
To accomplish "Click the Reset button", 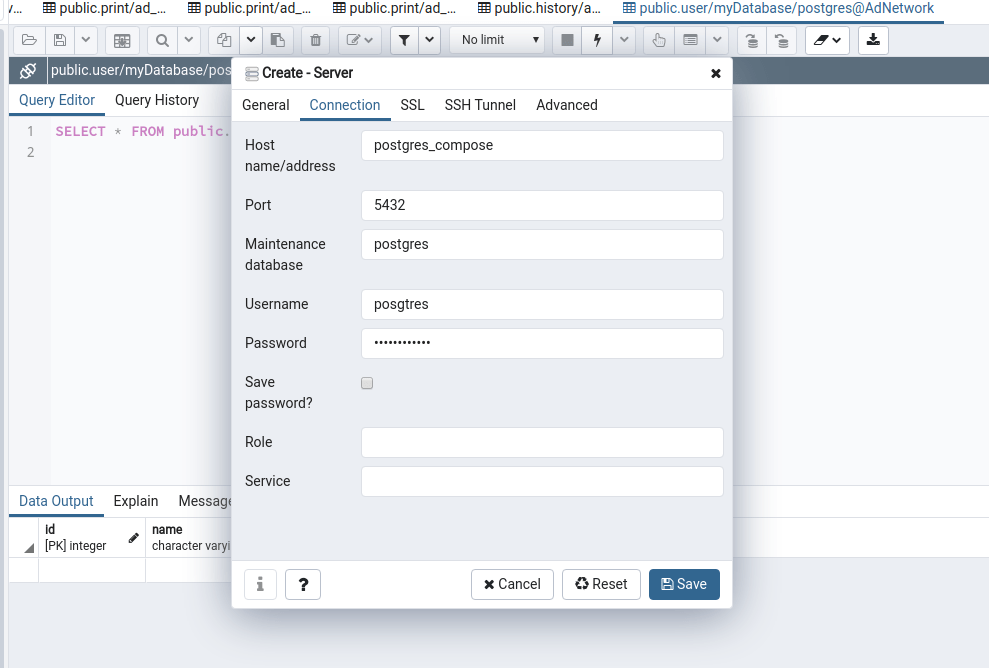I will pos(601,584).
